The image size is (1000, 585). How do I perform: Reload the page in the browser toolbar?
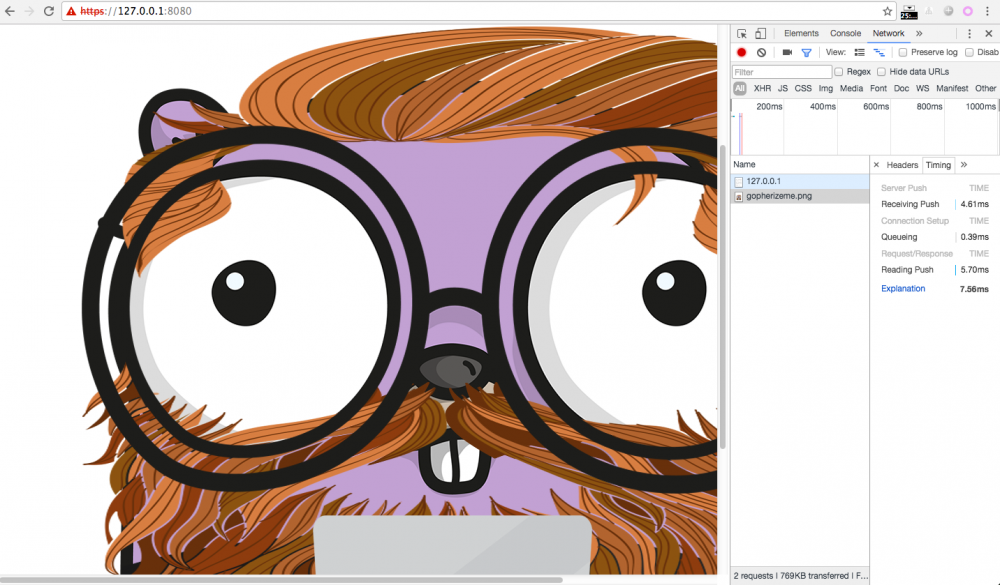(48, 11)
